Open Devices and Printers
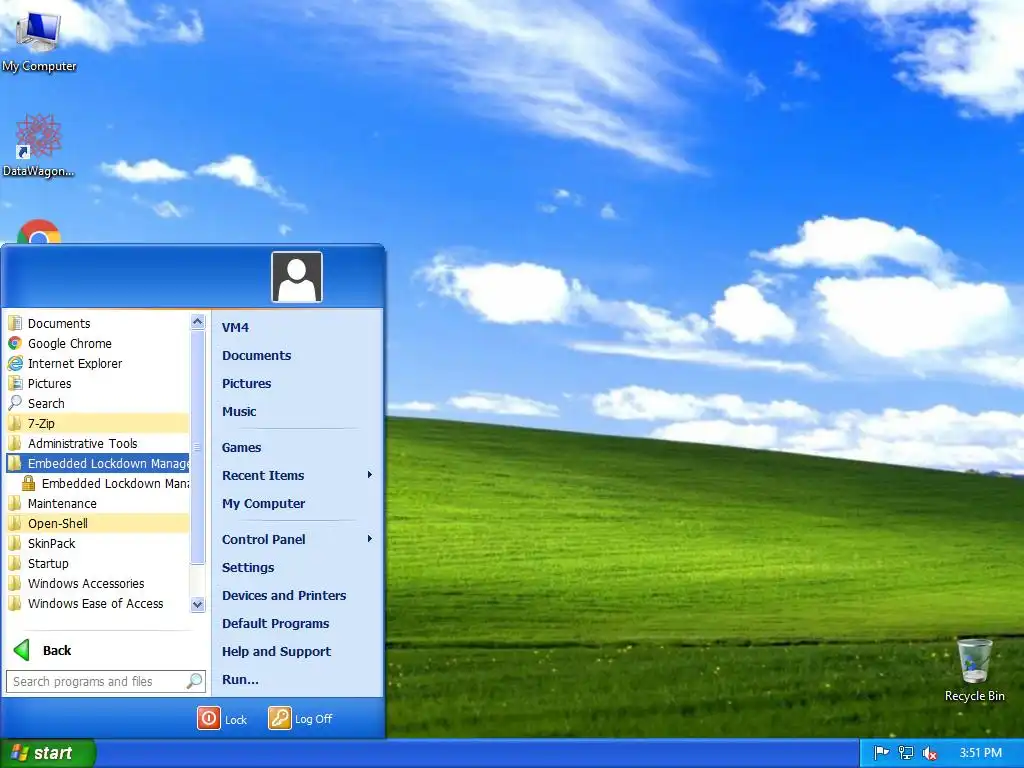The image size is (1024, 768). click(x=283, y=596)
